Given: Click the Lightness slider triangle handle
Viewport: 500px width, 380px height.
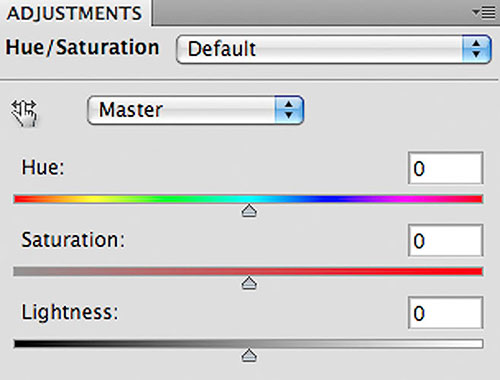Looking at the screenshot, I should coord(249,356).
